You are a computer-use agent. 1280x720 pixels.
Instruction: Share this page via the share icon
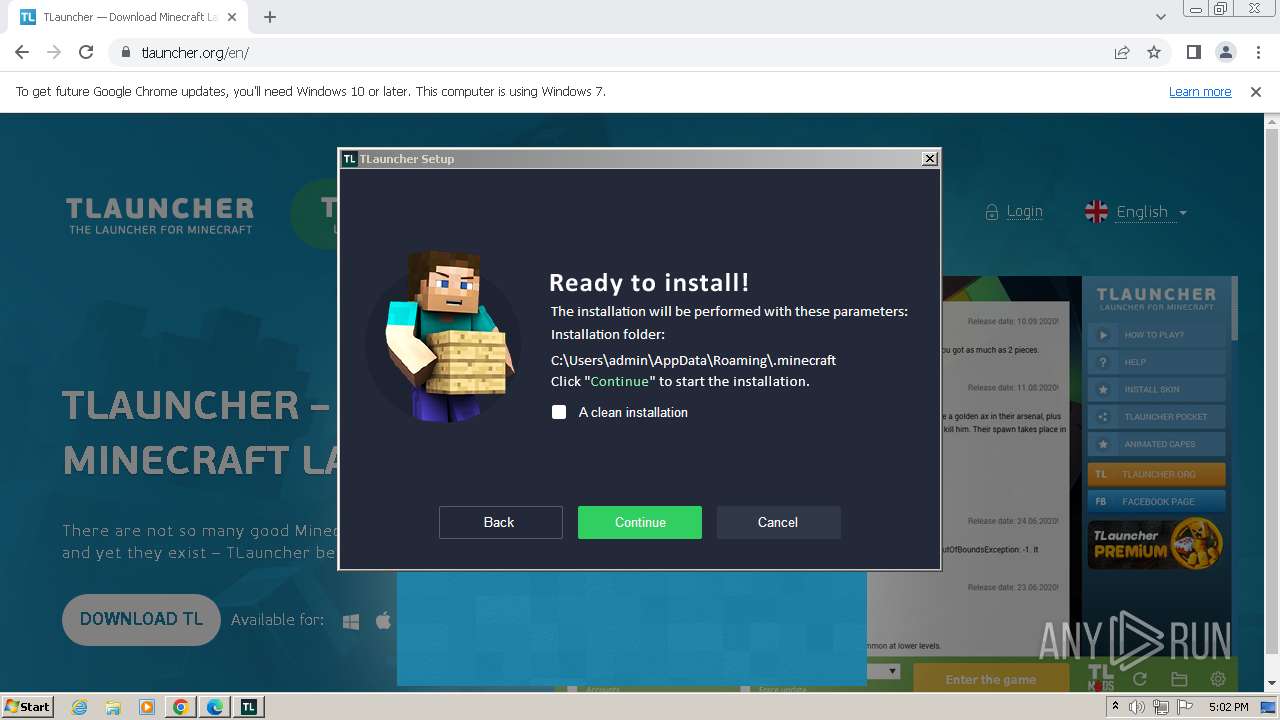[x=1122, y=52]
